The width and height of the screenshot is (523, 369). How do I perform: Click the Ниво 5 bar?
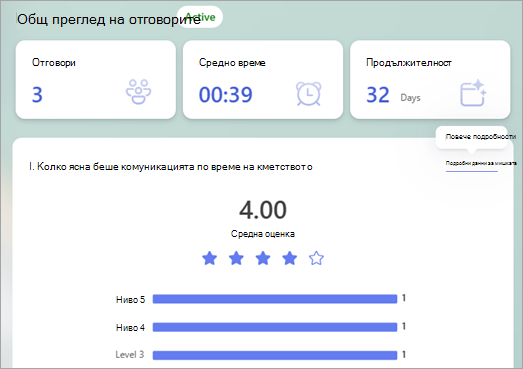tap(275, 299)
